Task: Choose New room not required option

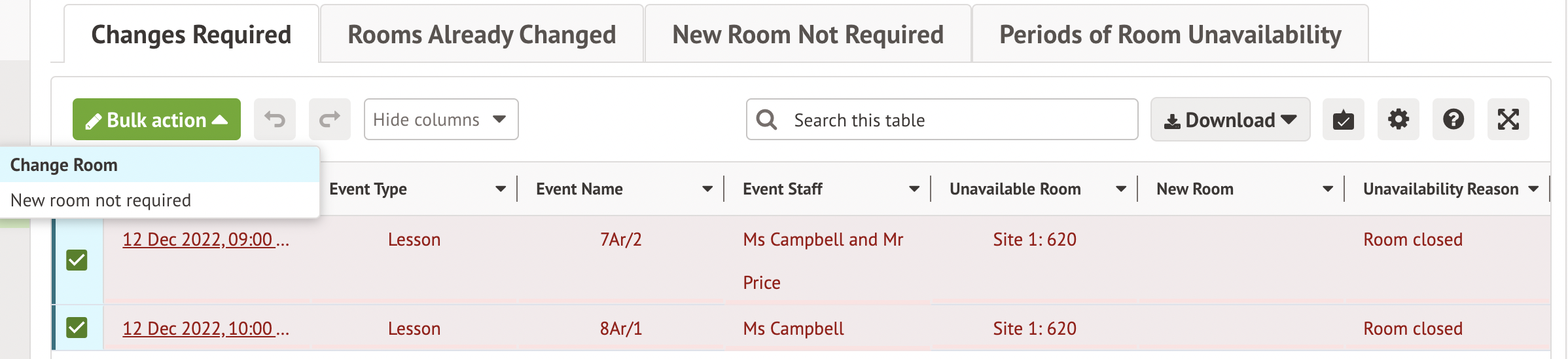Action: click(x=101, y=200)
